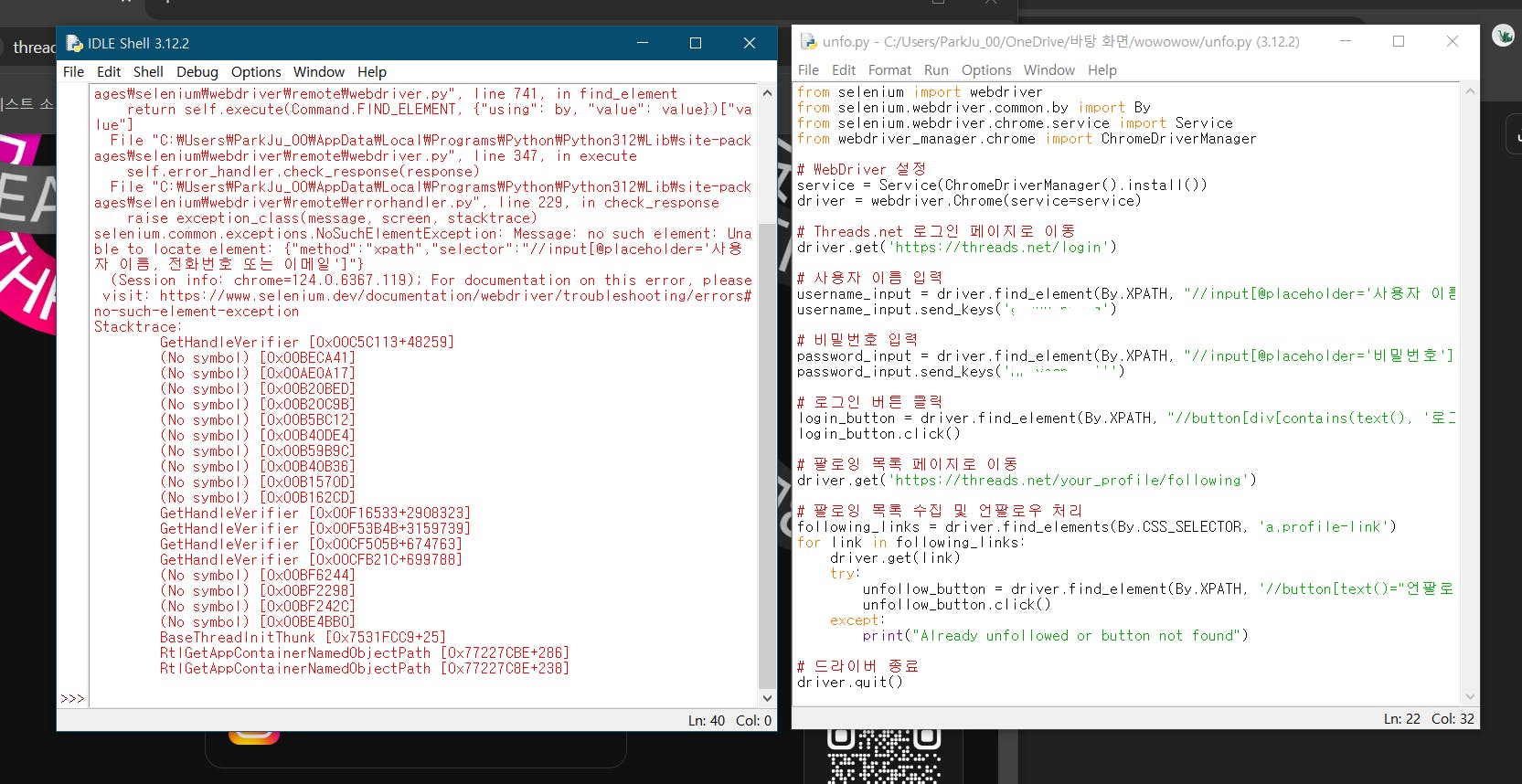Click 'Ln: 40 Col: 0' in shell status bar
1522x784 pixels.
729,721
